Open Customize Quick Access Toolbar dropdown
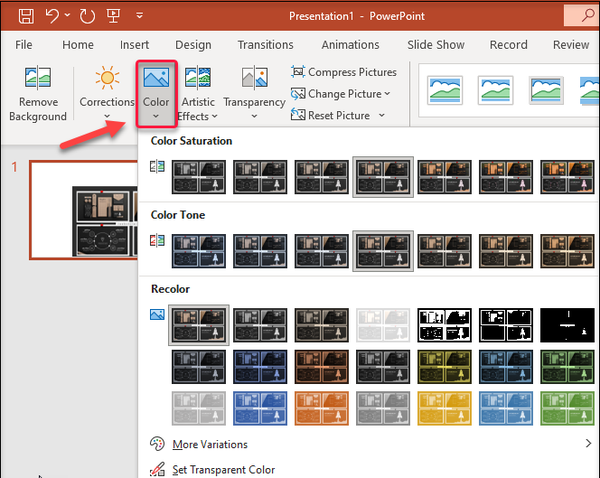600x478 pixels. point(140,16)
